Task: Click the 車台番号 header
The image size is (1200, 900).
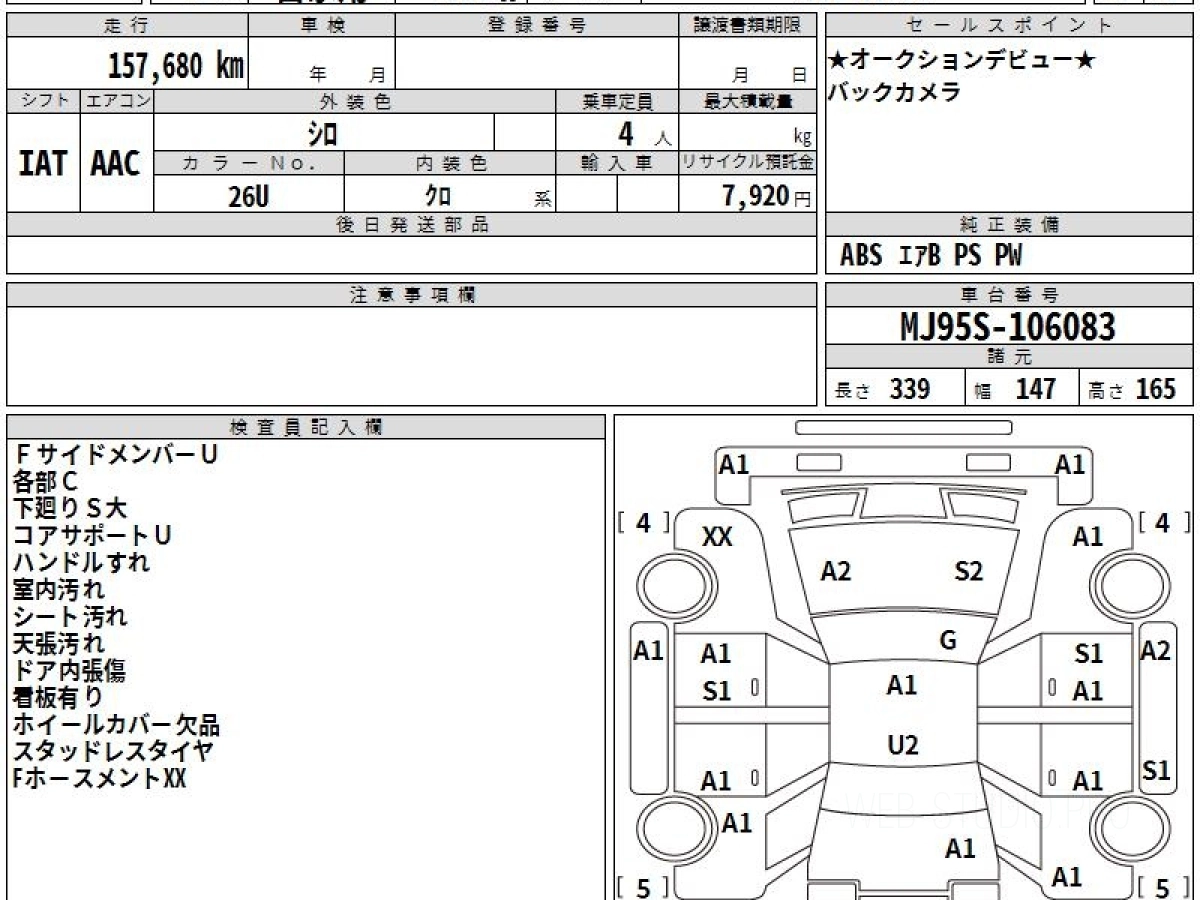Action: pyautogui.click(x=1009, y=295)
